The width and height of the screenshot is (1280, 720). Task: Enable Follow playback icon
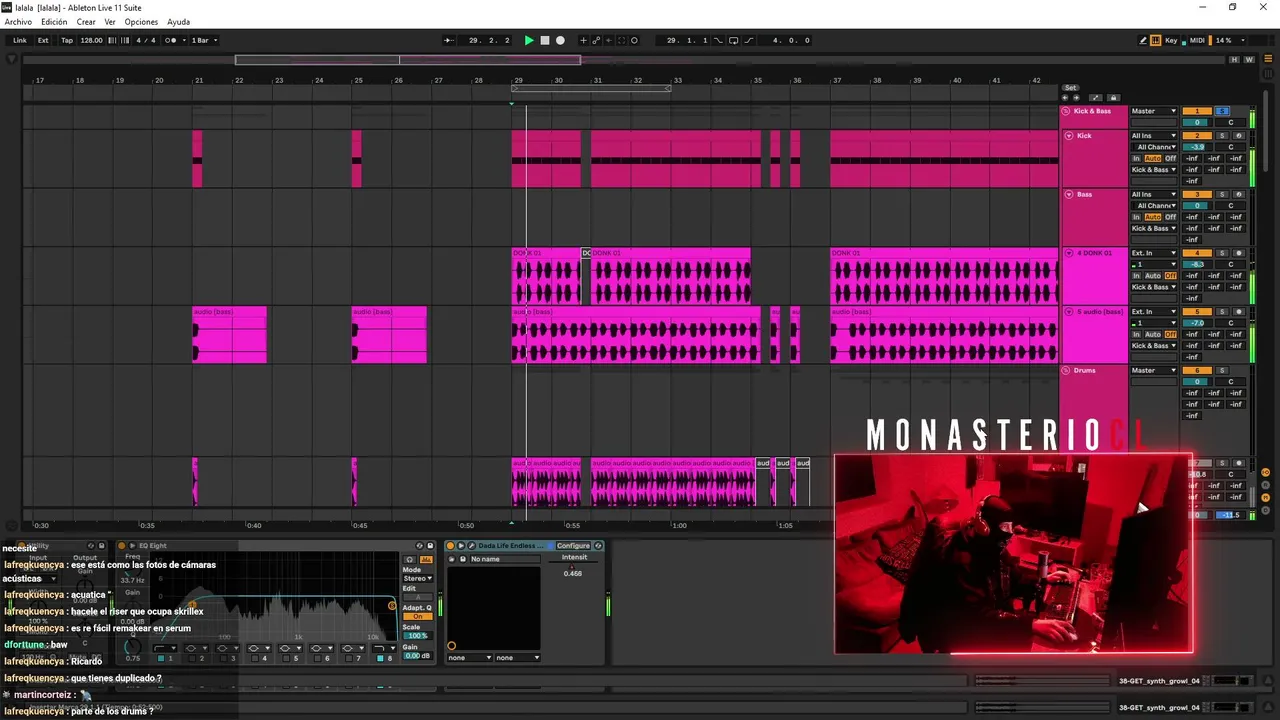pos(448,40)
